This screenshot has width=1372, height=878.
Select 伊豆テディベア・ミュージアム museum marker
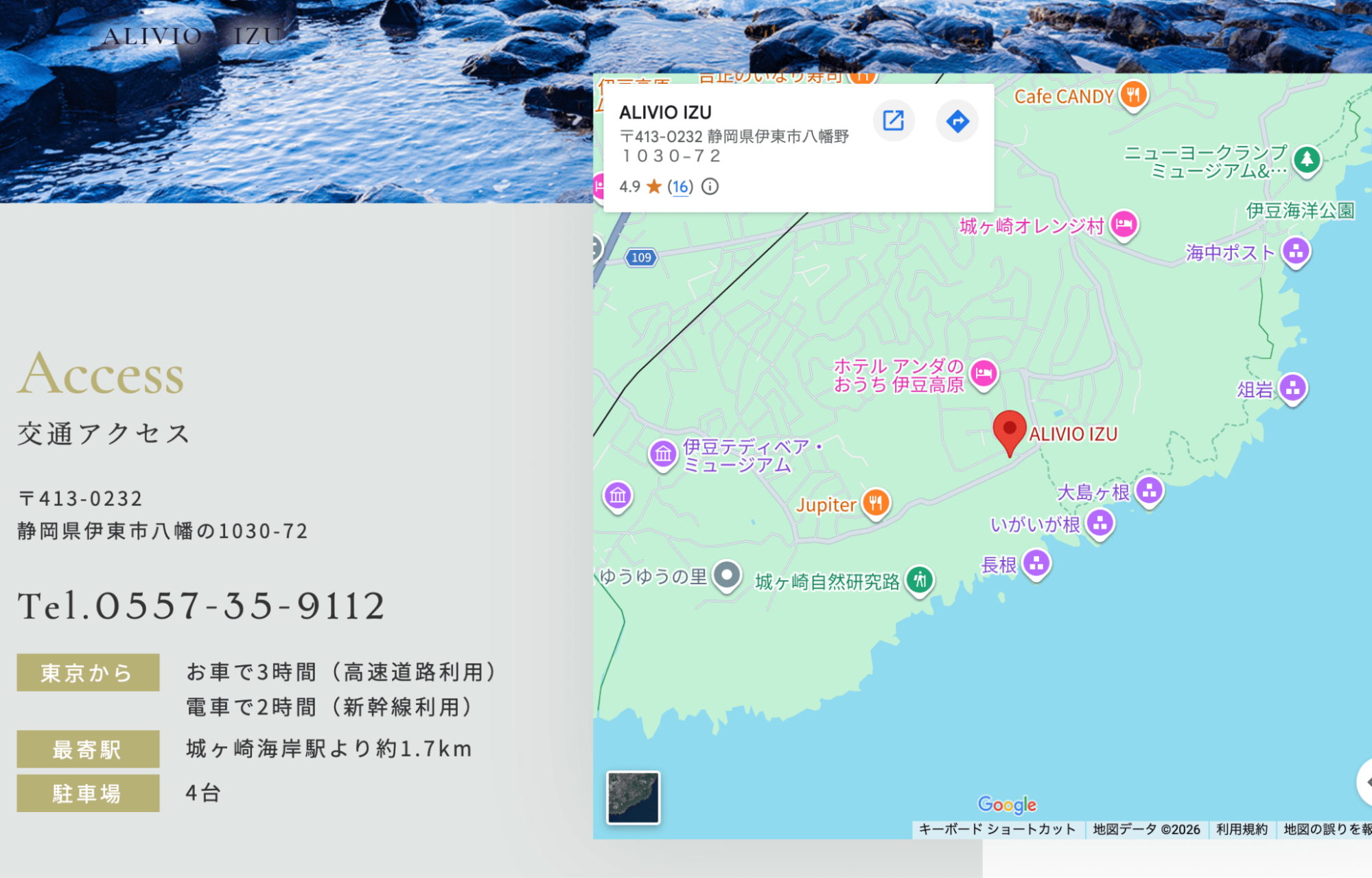[663, 454]
